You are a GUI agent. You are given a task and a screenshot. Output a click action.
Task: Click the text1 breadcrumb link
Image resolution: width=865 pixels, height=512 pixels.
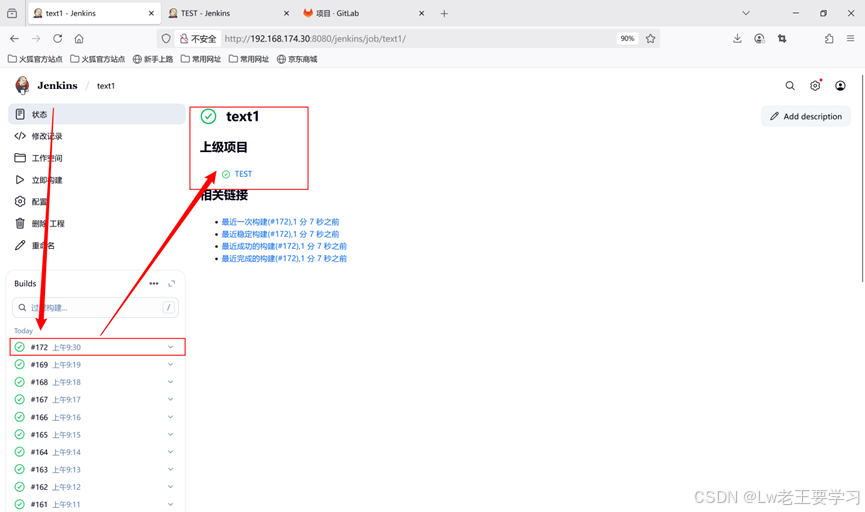pos(106,86)
